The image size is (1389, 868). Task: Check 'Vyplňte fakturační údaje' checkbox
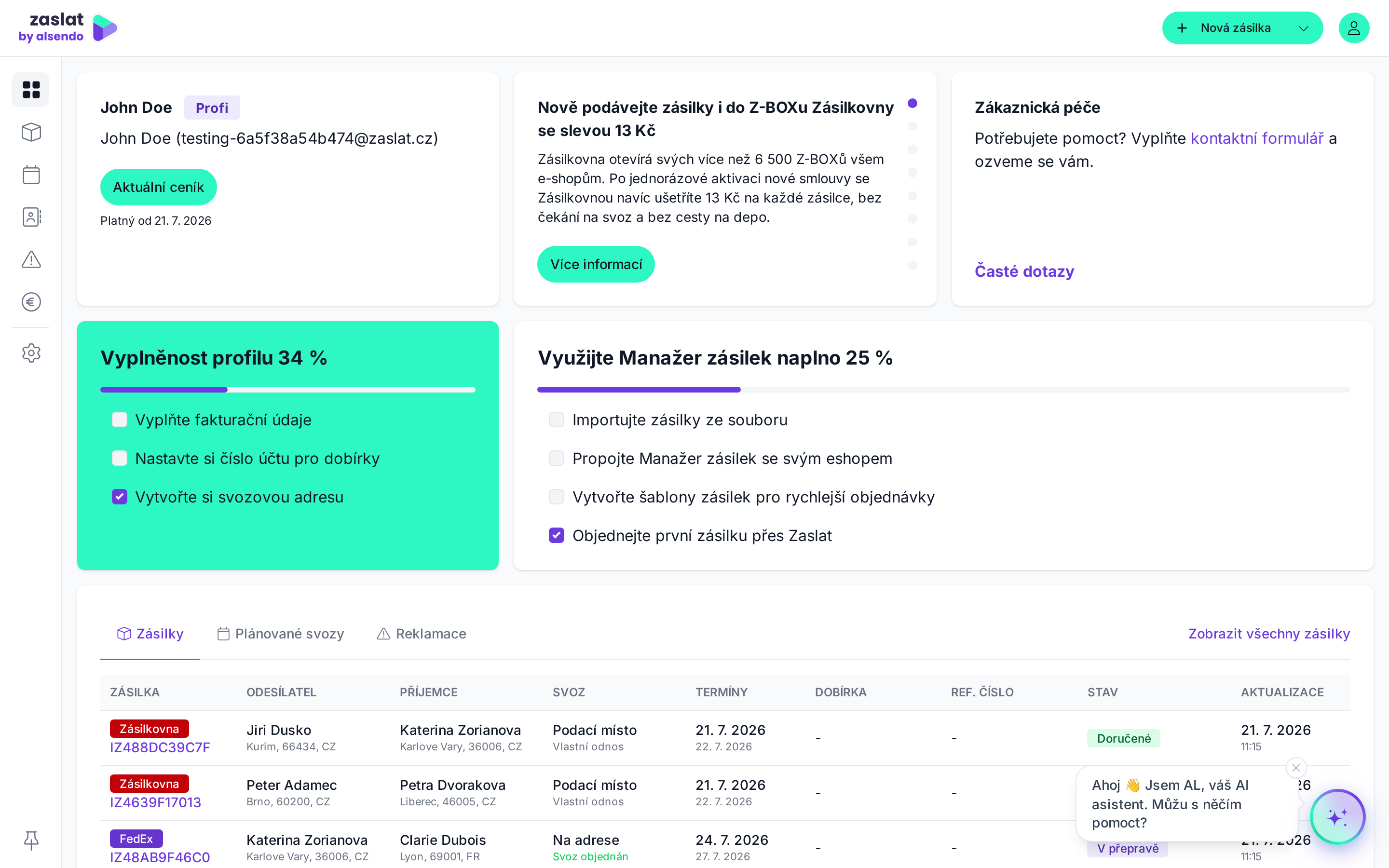120,420
